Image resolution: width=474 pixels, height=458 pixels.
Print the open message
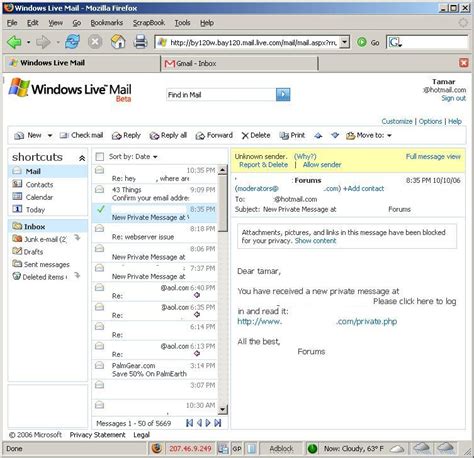tap(292, 135)
